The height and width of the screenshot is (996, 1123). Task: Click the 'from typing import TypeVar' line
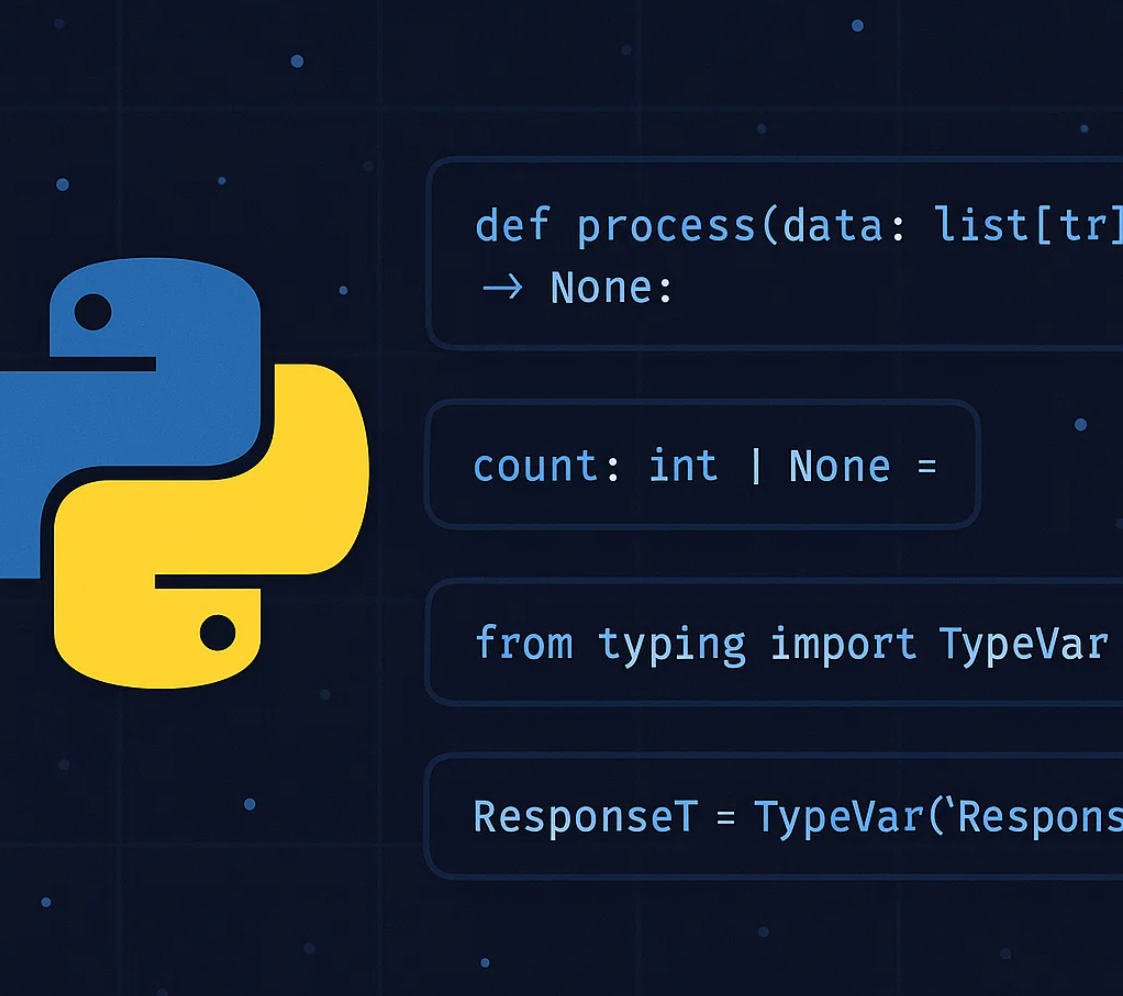coord(791,644)
